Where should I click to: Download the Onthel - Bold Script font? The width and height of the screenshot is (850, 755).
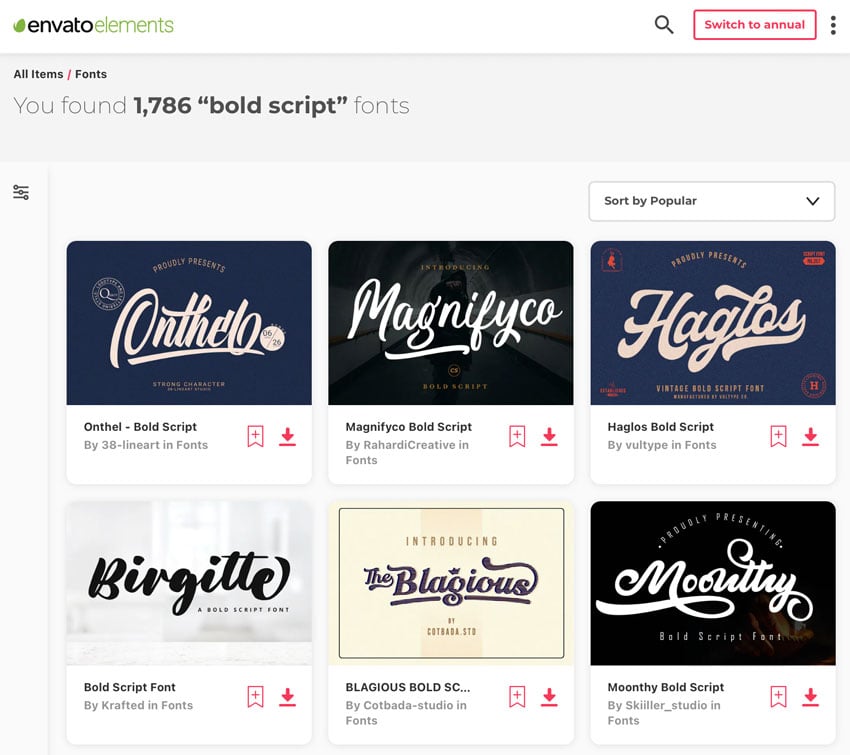click(287, 436)
